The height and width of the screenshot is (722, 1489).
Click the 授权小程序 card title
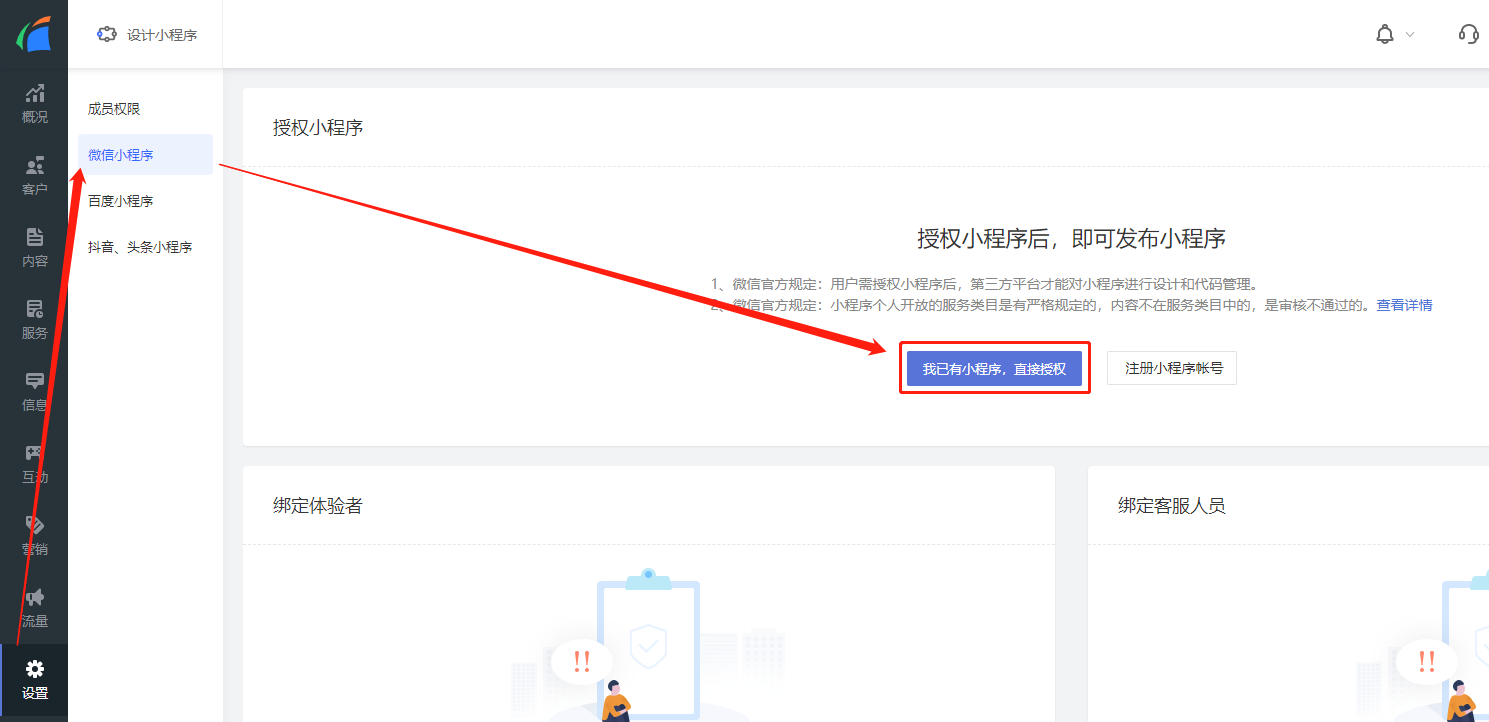tap(317, 128)
